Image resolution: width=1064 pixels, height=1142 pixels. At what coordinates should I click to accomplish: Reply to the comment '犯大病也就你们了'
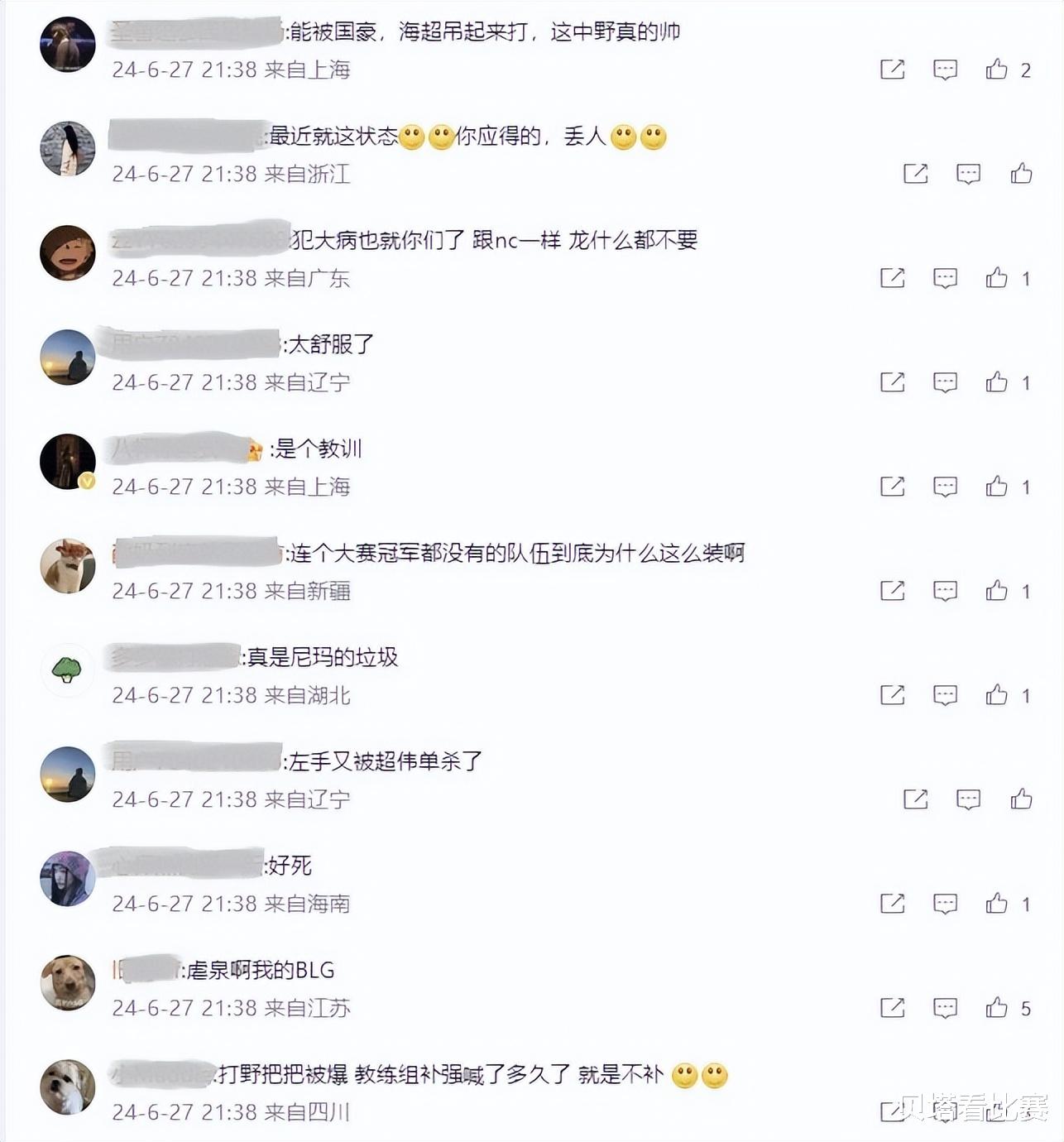tap(945, 278)
